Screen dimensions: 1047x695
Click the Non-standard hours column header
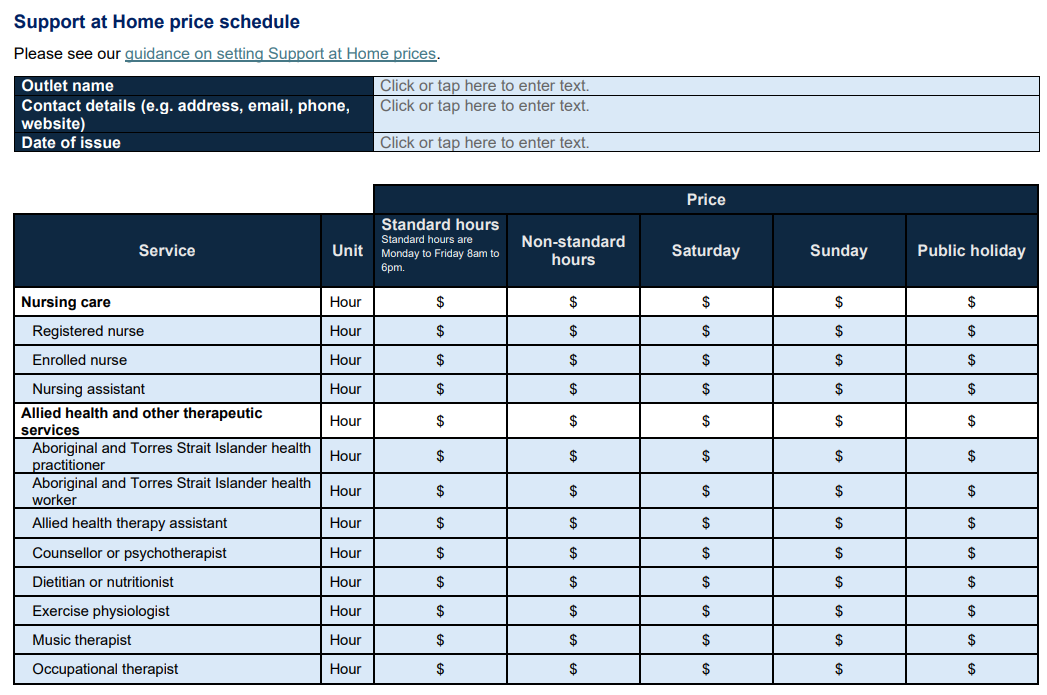573,251
